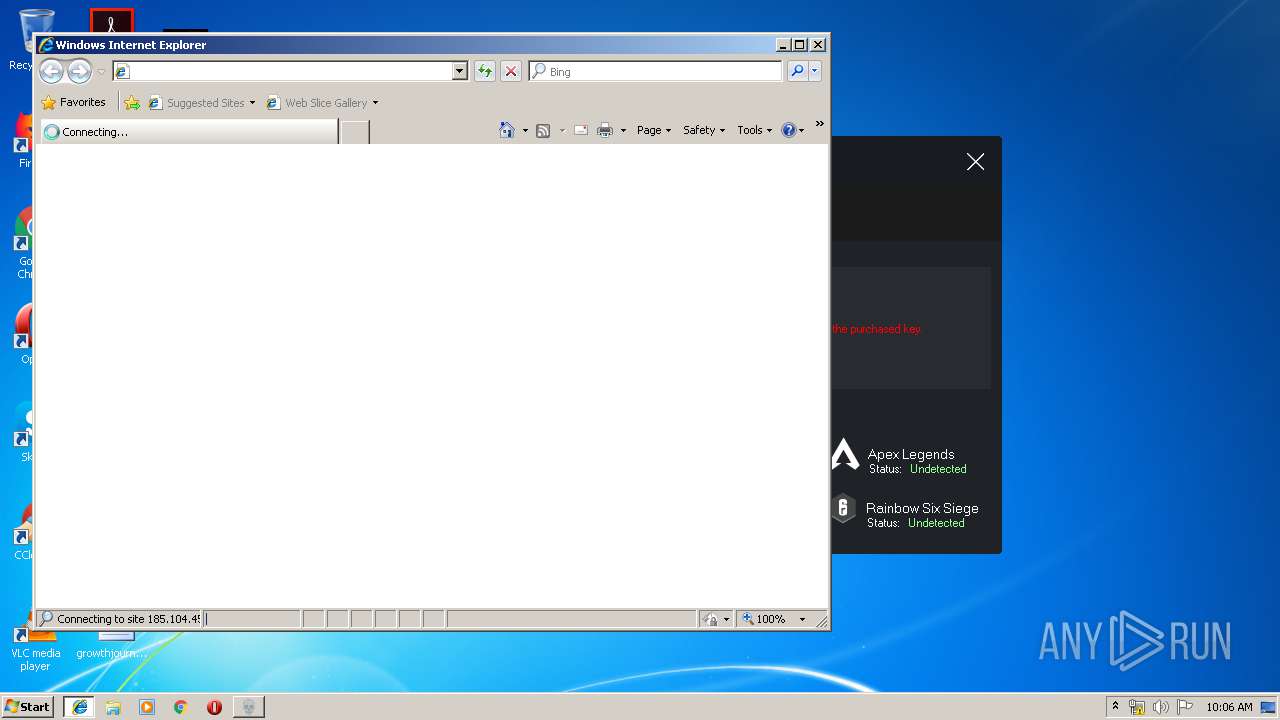1280x720 pixels.
Task: Open the recent pages dropdown arrow
Action: [x=101, y=72]
